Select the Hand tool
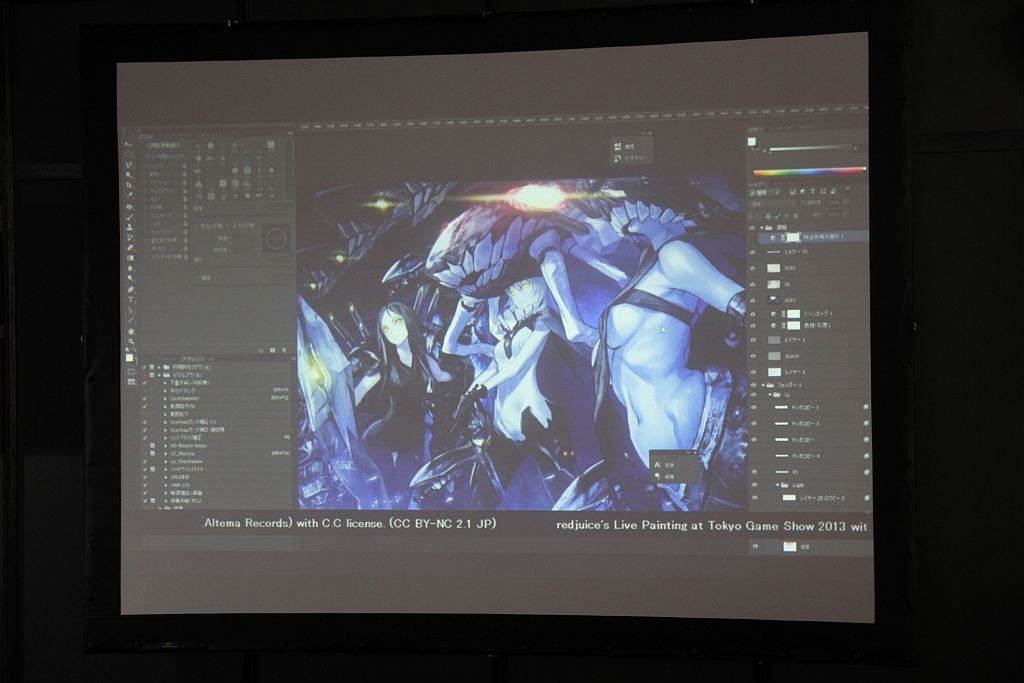Viewport: 1024px width, 683px height. click(x=130, y=331)
